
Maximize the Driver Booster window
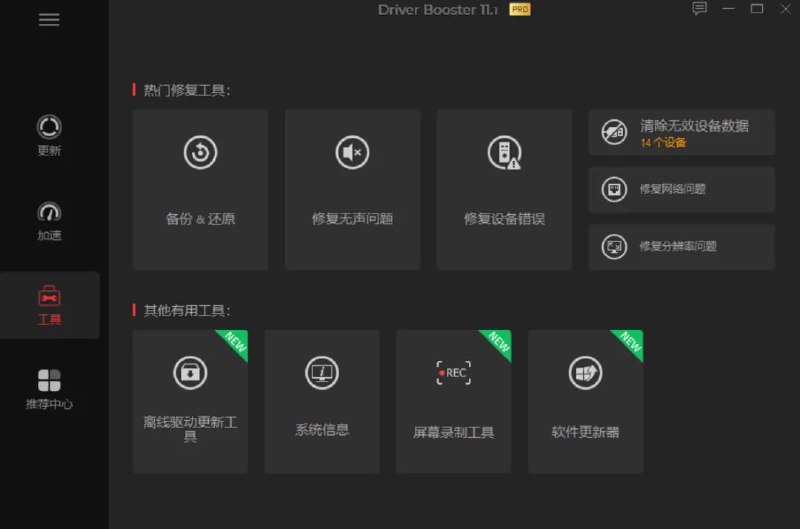click(x=757, y=9)
